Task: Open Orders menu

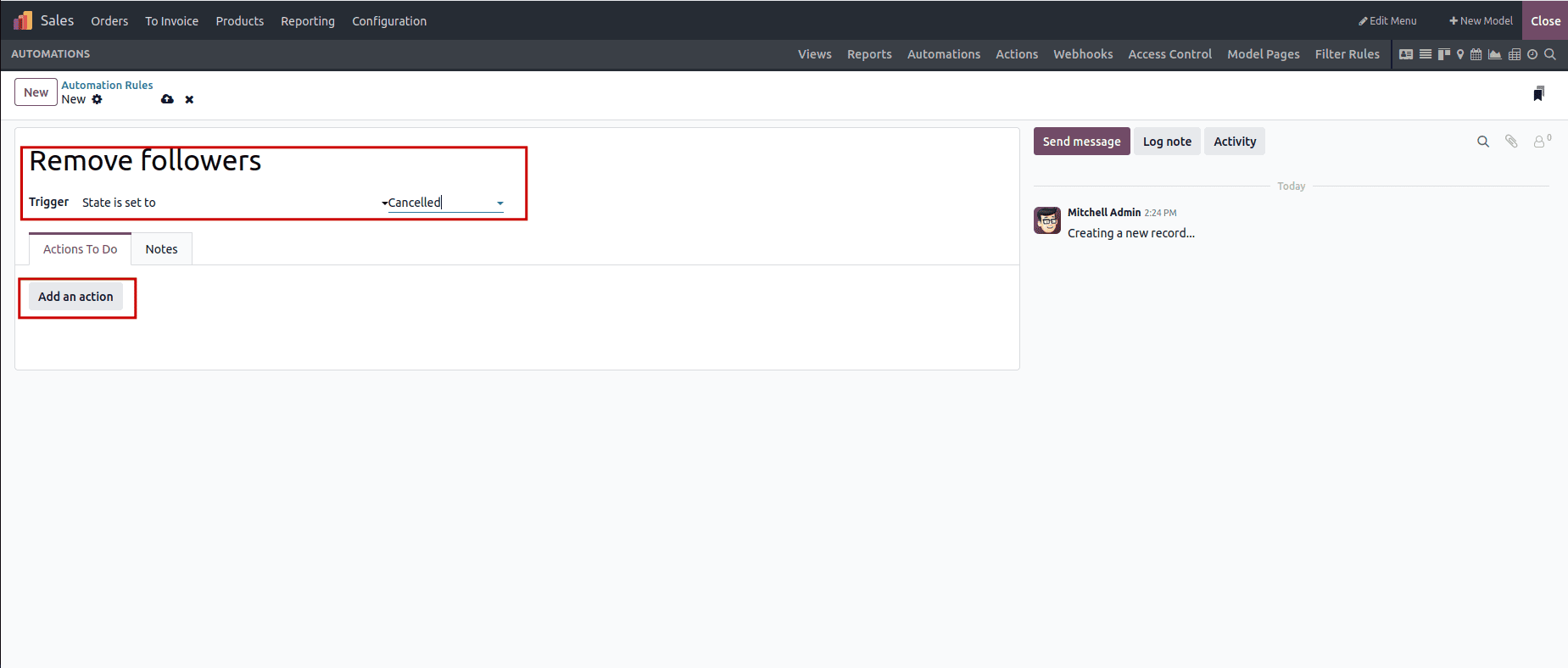Action: pyautogui.click(x=109, y=21)
